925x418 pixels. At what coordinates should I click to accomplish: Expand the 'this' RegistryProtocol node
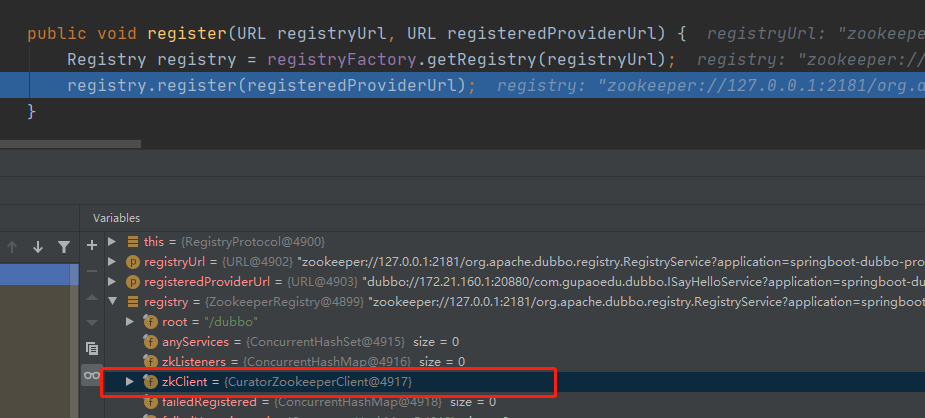[x=112, y=242]
